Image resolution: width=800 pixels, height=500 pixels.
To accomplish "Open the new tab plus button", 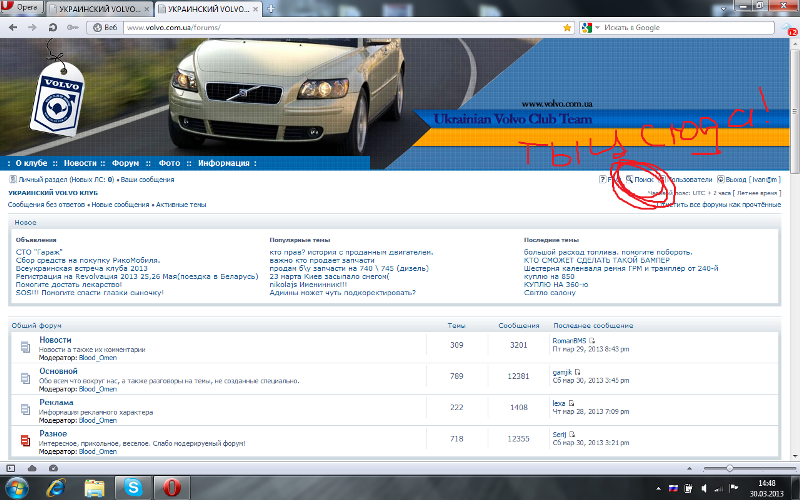I will click(x=271, y=8).
